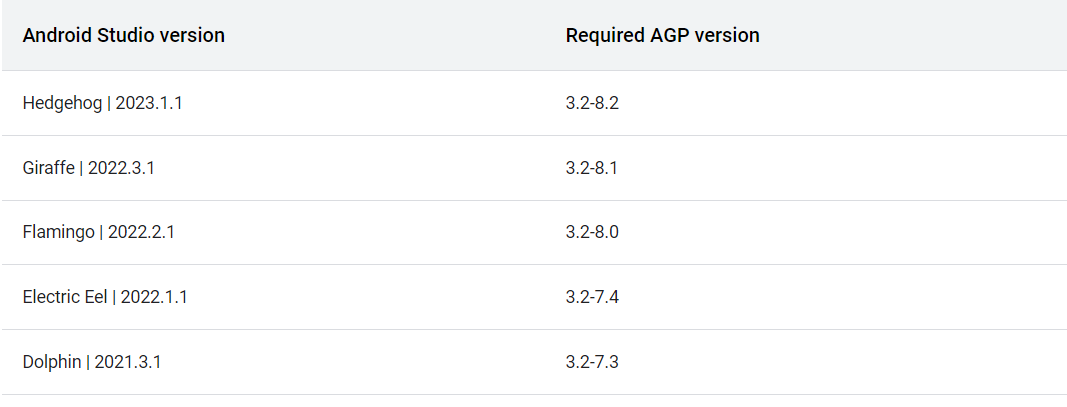Select AGP version 3.2-7.4 text

point(592,297)
